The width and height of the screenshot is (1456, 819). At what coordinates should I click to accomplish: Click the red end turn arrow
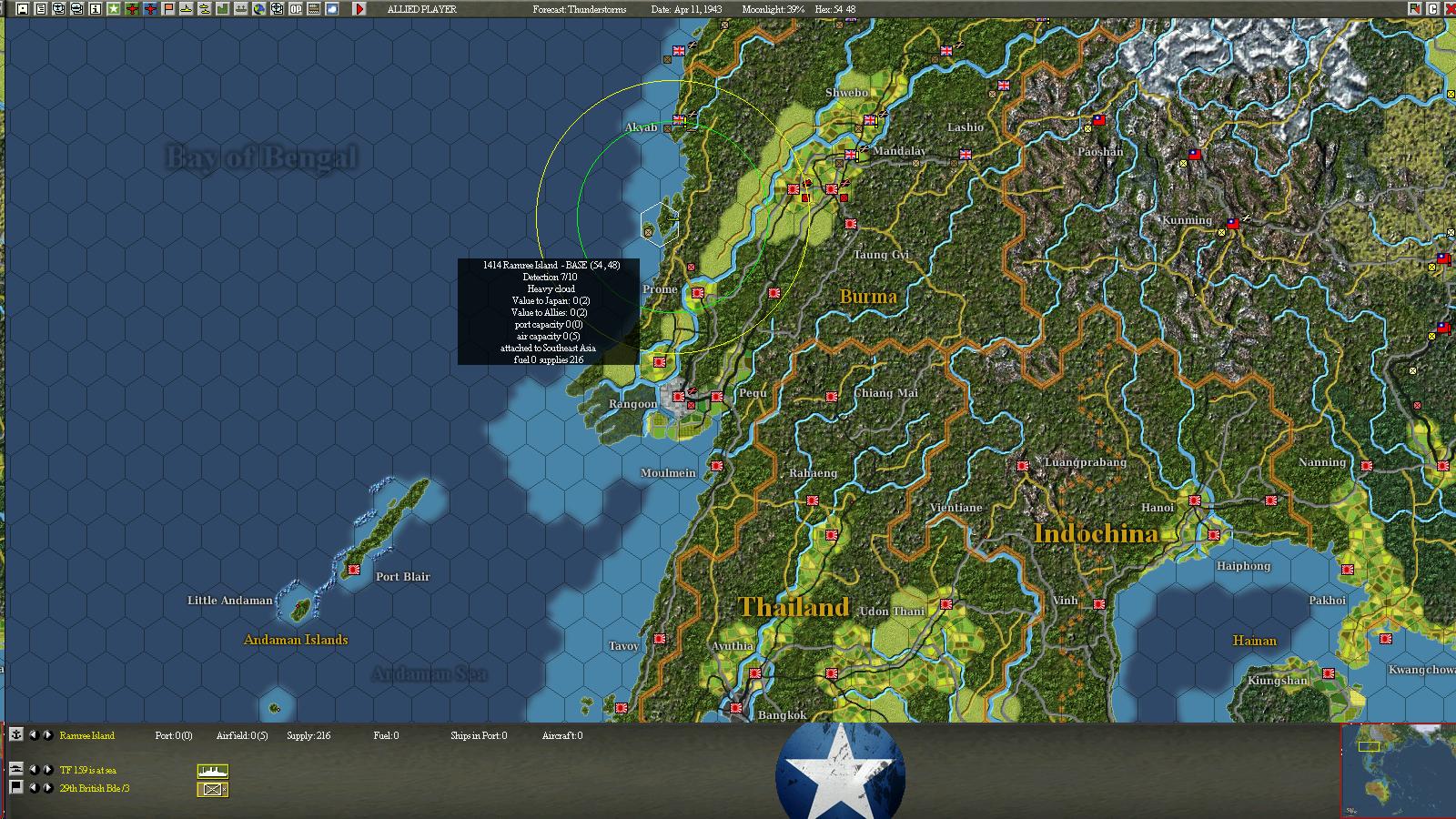[359, 9]
